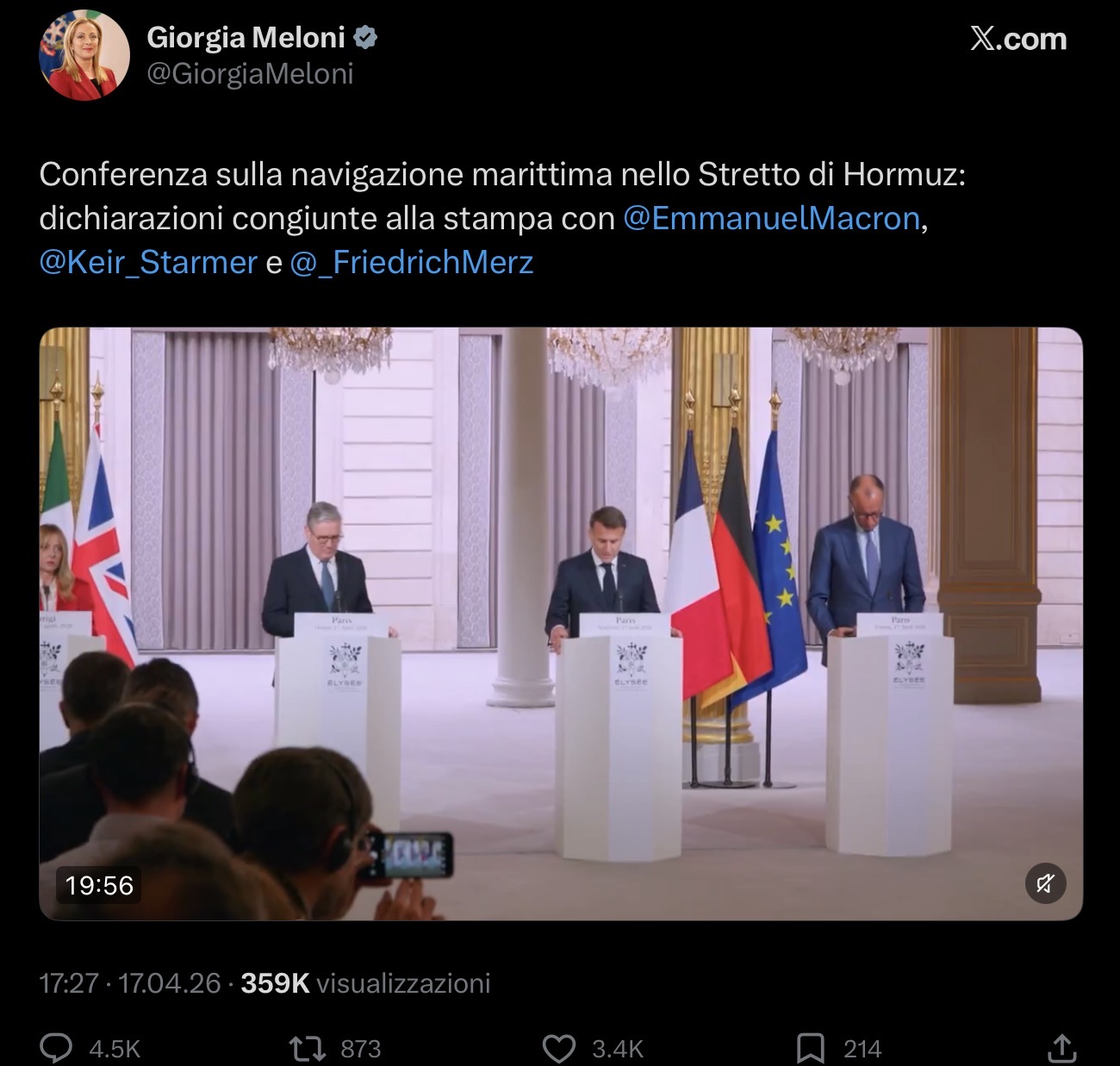Viewport: 1120px width, 1066px height.
Task: Unmute the video with speaker icon
Action: (x=1045, y=884)
